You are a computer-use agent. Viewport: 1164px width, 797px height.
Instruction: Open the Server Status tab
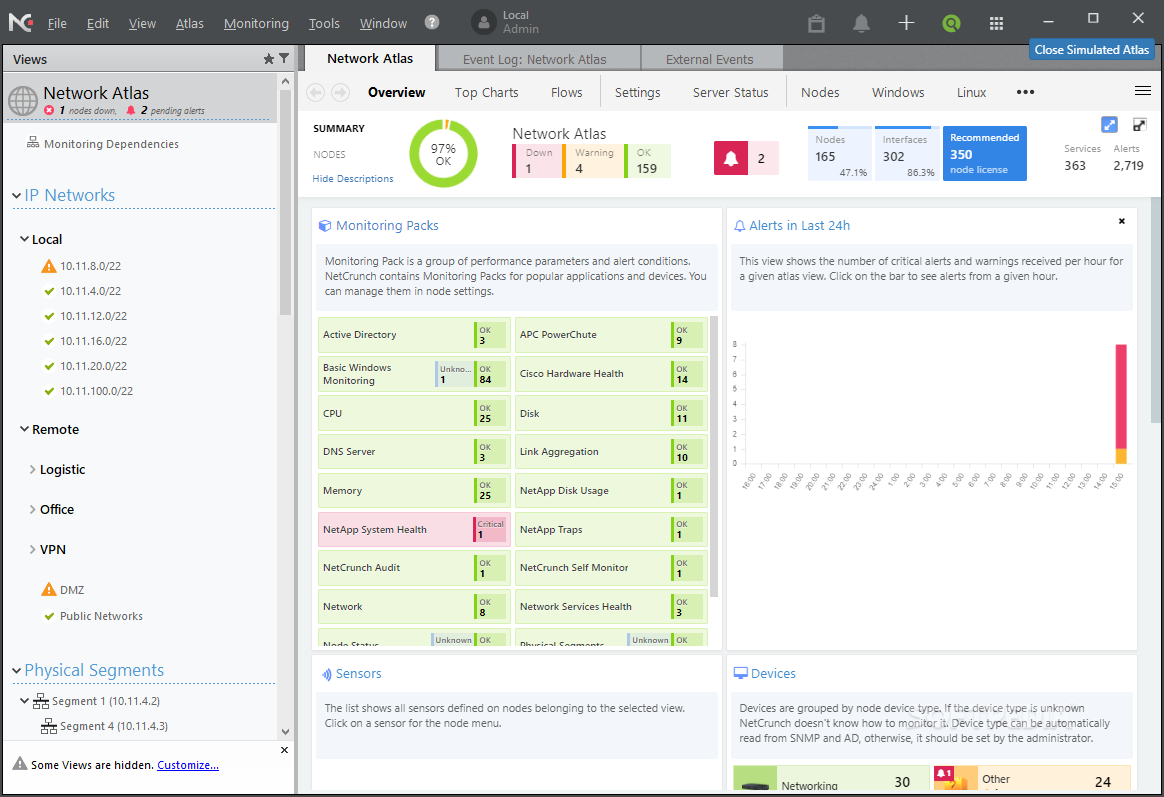[730, 93]
